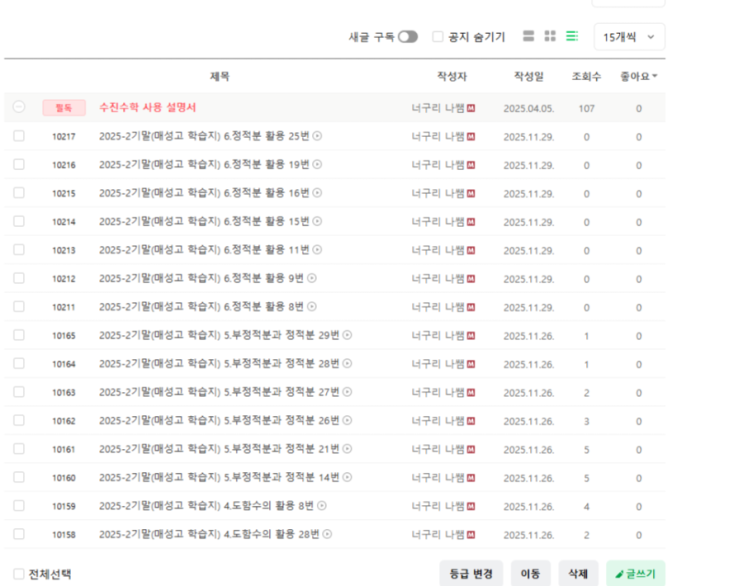Click the 글쓰기 write button
The image size is (743, 586).
636,574
